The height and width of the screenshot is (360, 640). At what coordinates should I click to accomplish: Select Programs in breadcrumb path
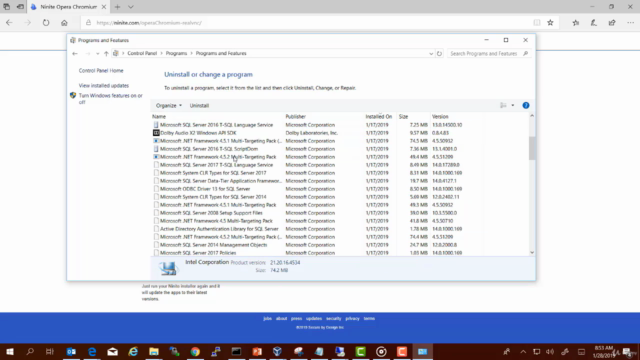pyautogui.click(x=176, y=53)
